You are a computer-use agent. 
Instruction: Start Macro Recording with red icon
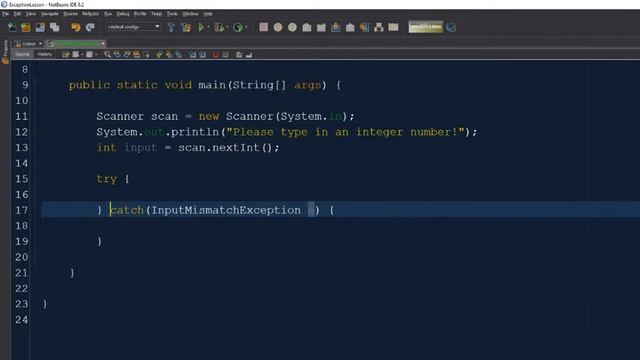(x=216, y=54)
